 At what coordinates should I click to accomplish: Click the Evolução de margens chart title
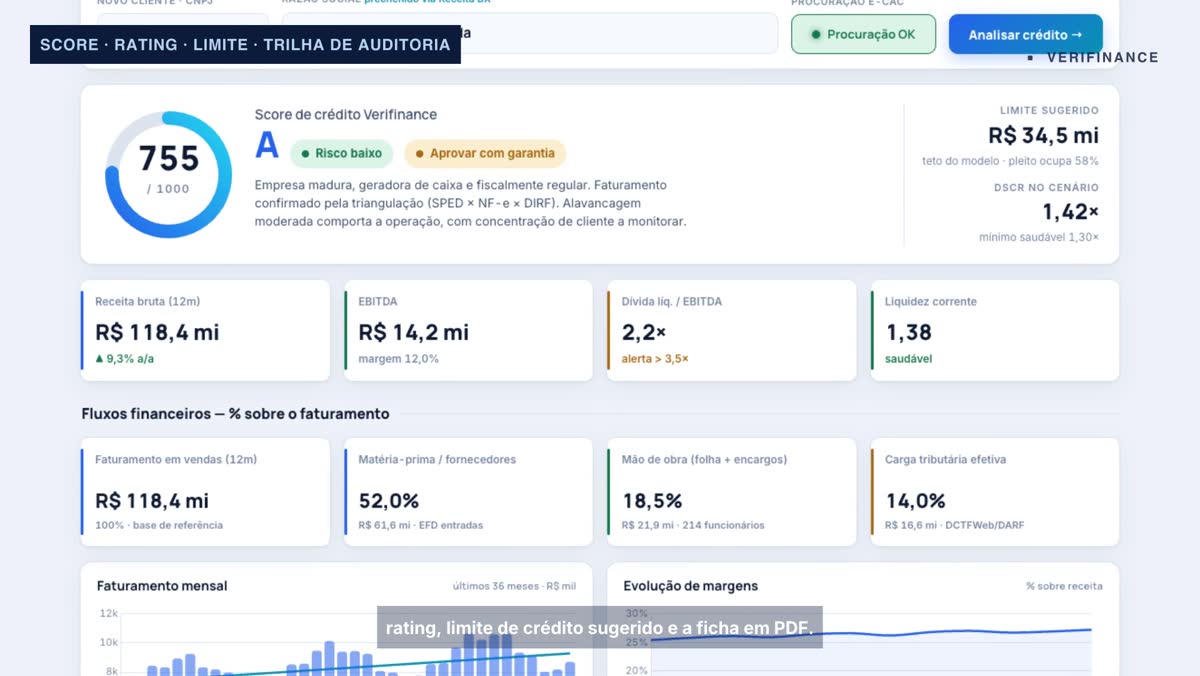point(690,586)
